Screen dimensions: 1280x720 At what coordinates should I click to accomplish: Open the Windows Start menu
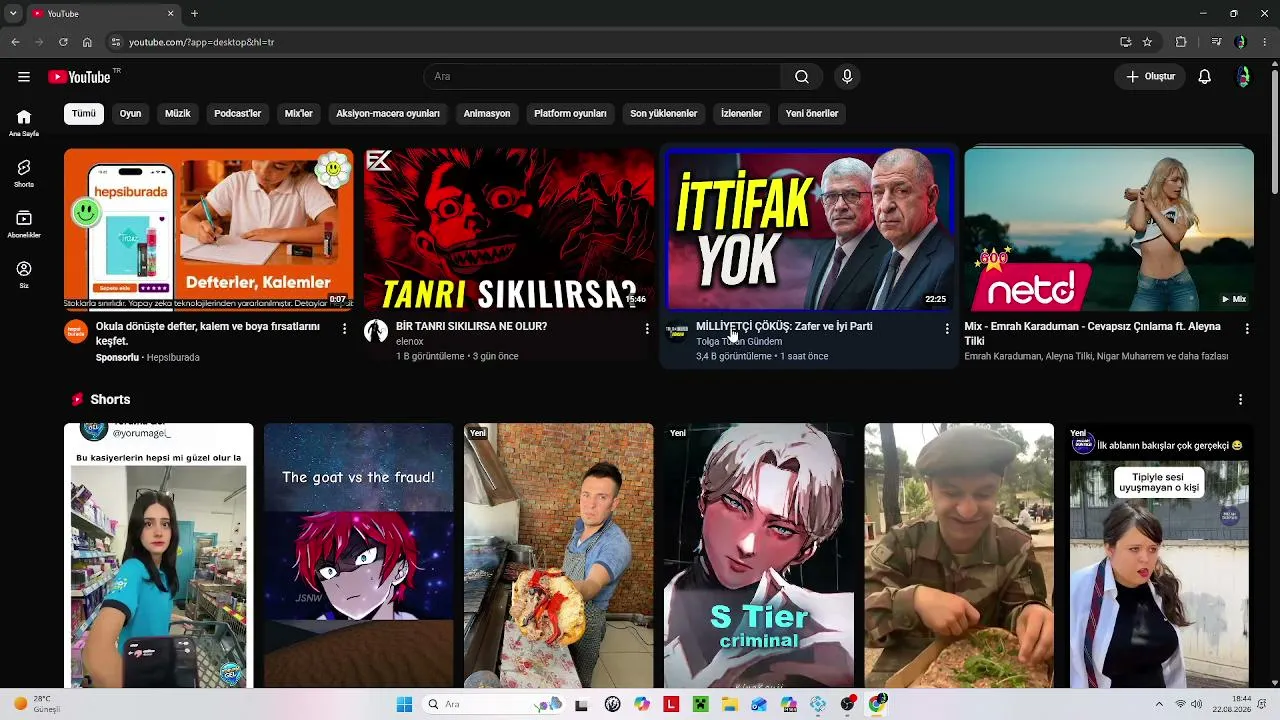[404, 704]
